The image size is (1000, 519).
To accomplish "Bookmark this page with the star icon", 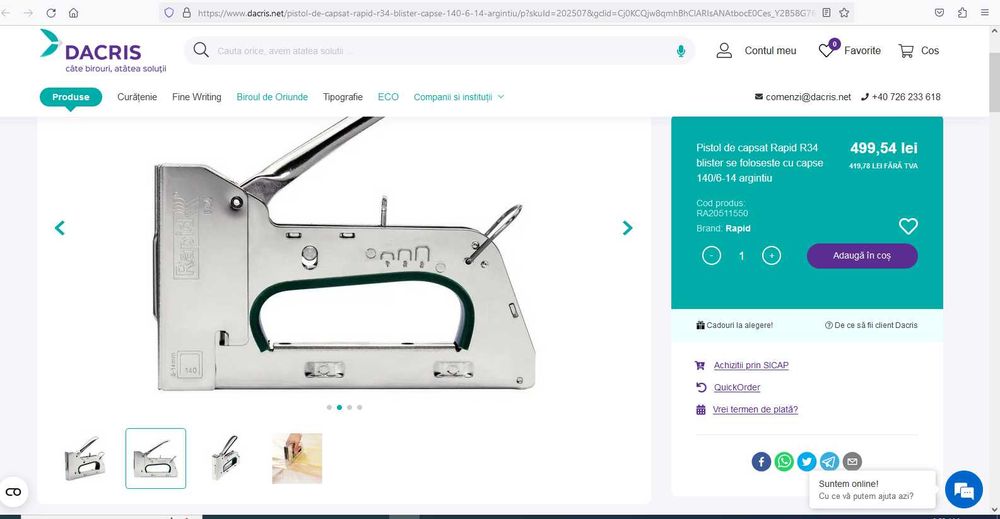I will click(x=844, y=12).
